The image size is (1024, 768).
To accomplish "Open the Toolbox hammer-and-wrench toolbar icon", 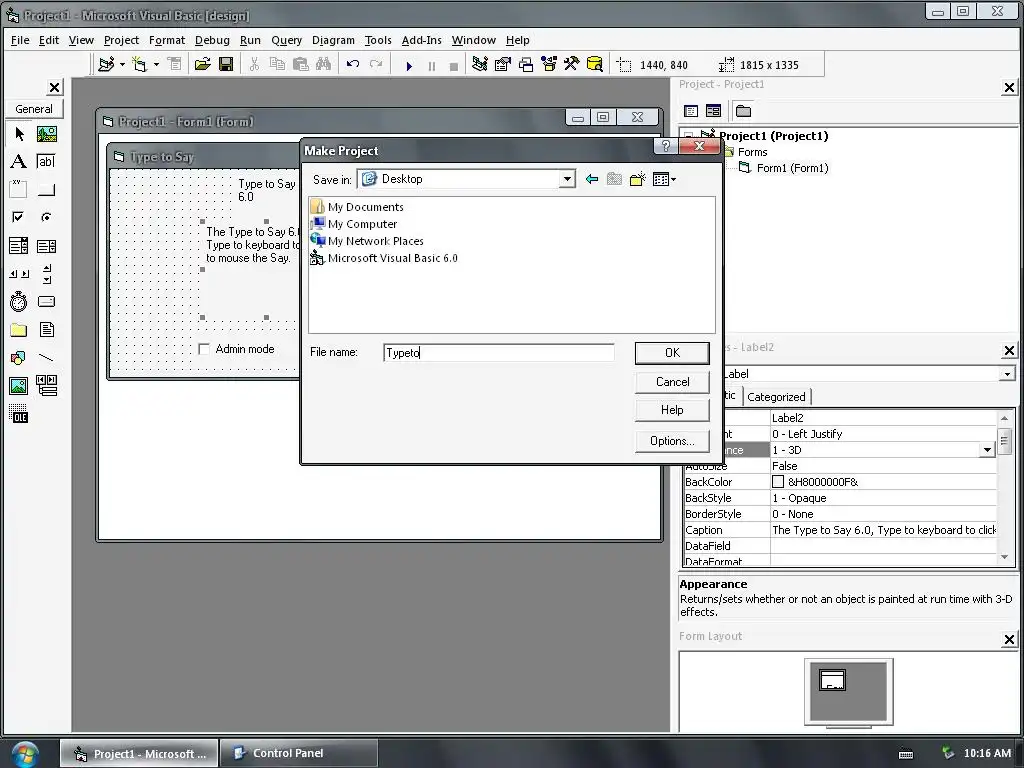I will [x=571, y=64].
